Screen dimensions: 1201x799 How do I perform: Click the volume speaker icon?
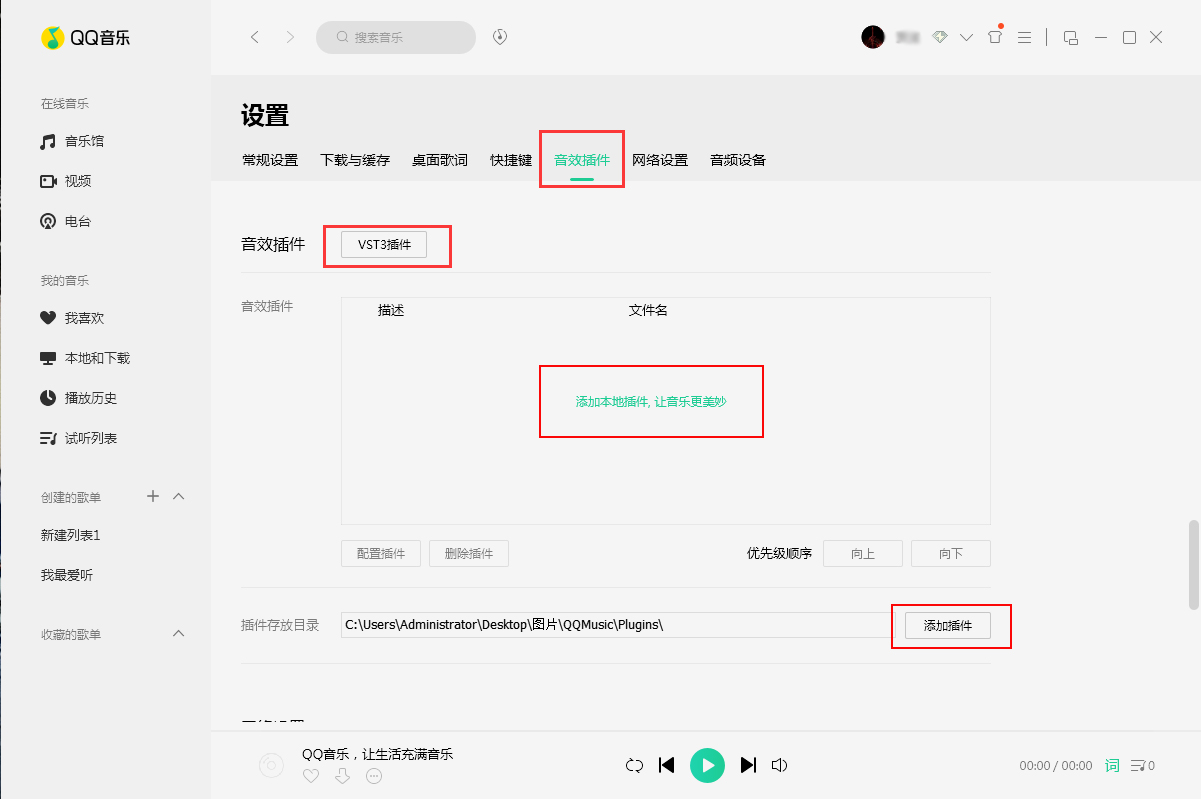click(780, 765)
